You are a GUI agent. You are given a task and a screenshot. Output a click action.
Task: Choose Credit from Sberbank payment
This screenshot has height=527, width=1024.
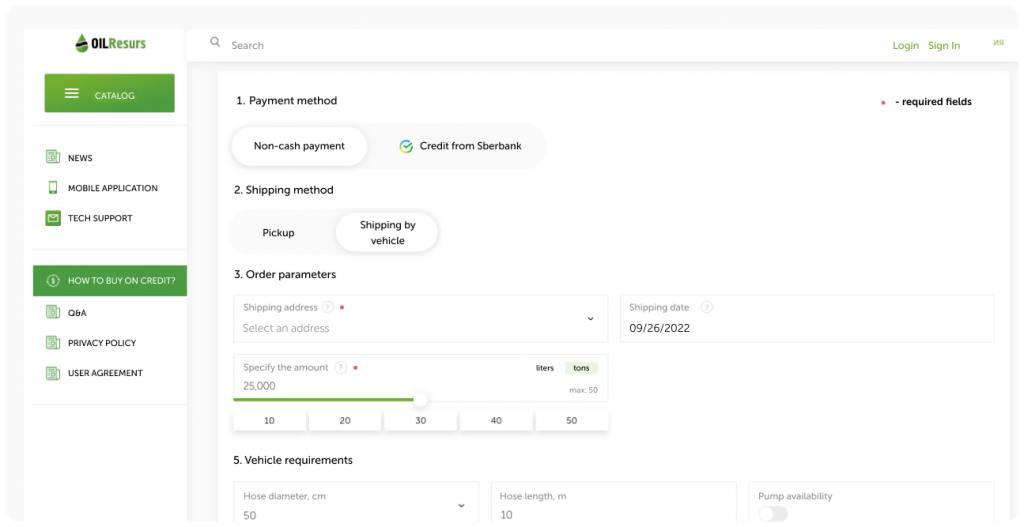(x=459, y=146)
